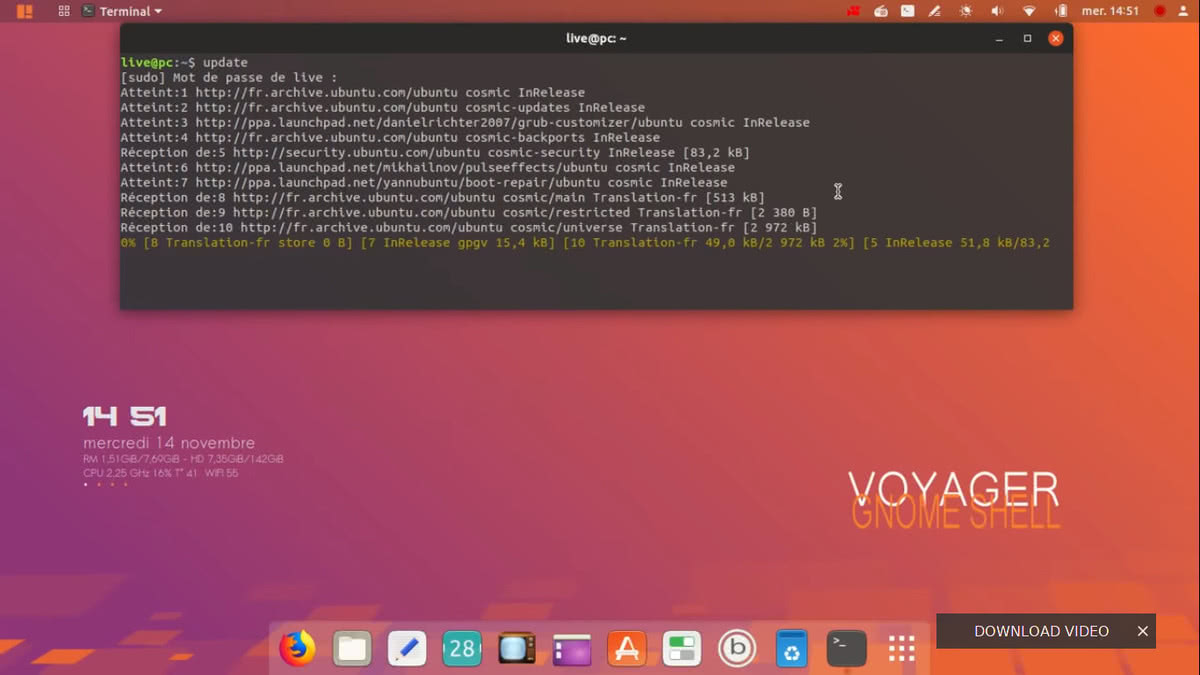The height and width of the screenshot is (675, 1200).
Task: Minimize the live@pc terminal window
Action: coord(999,38)
